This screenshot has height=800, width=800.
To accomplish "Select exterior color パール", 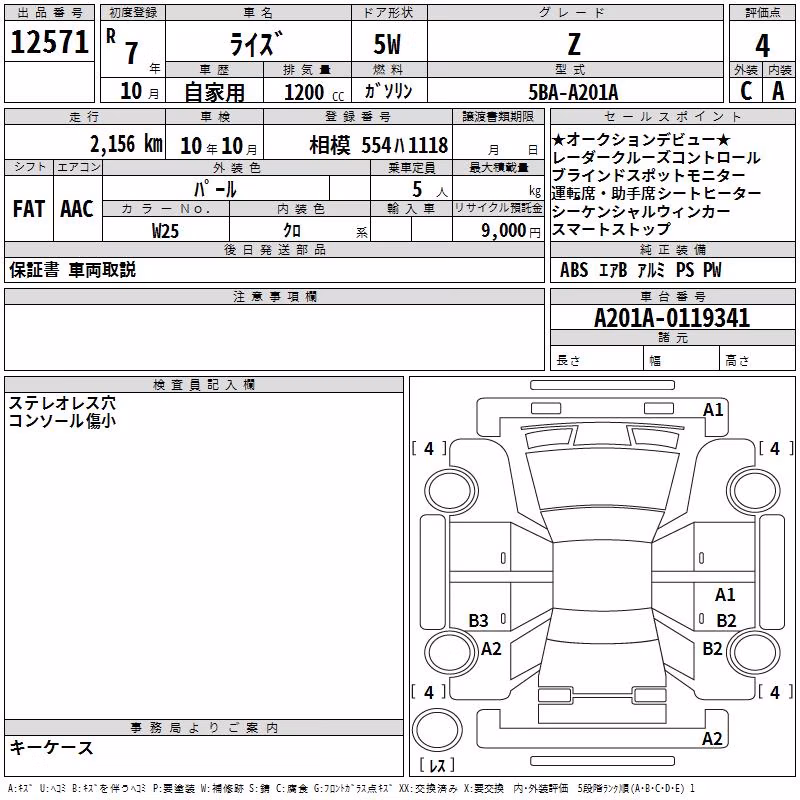I will click(215, 189).
